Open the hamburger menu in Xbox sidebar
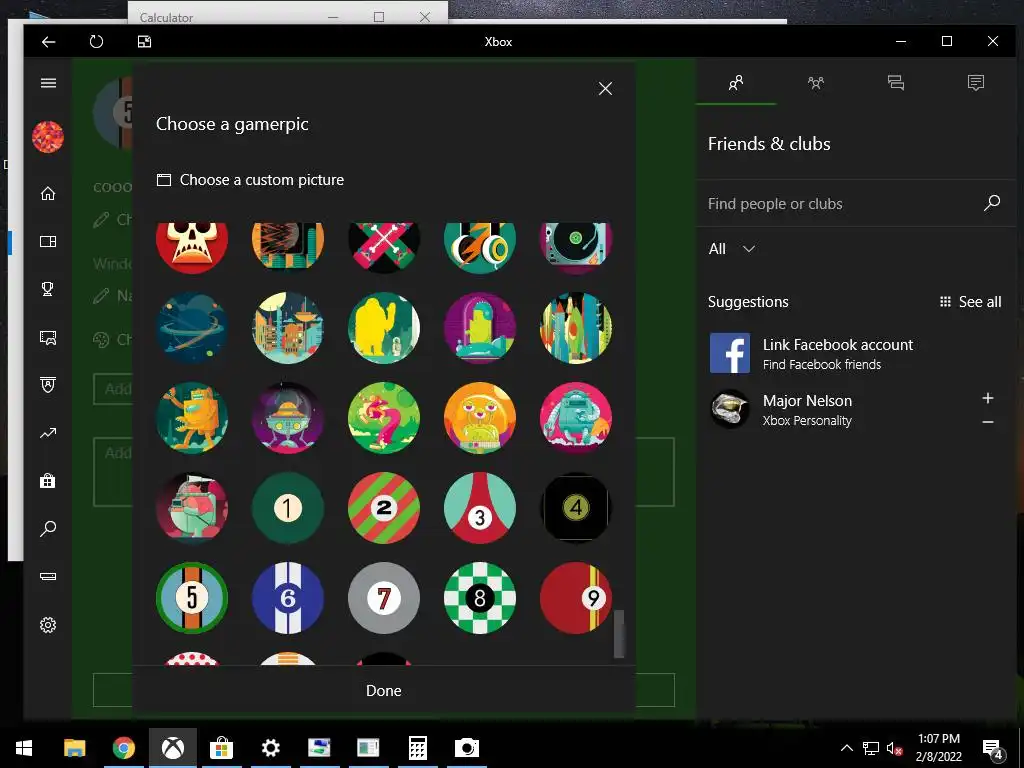This screenshot has width=1024, height=768. (x=48, y=83)
